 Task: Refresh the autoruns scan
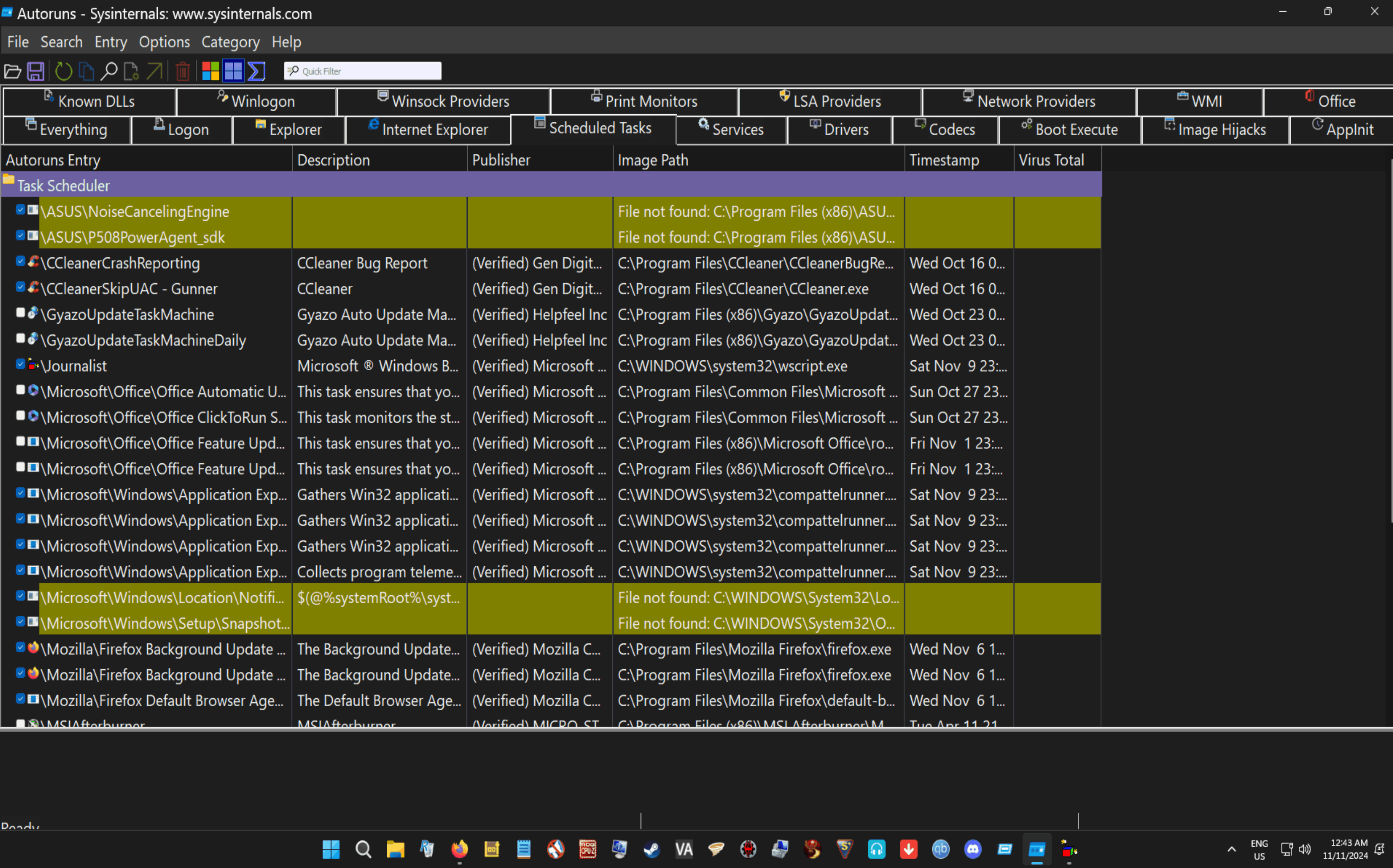click(63, 71)
